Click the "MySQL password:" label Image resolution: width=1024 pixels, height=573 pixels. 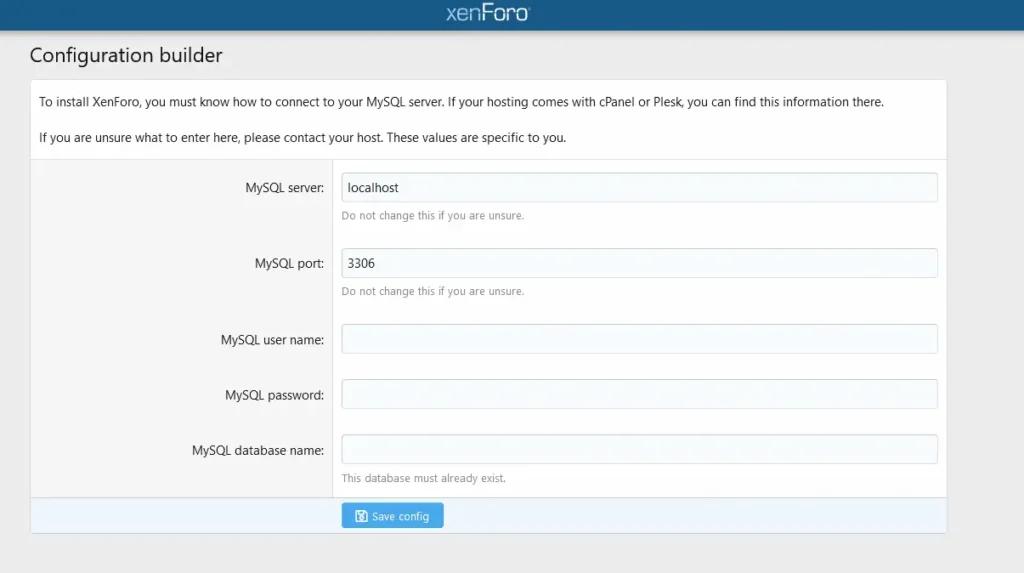[x=274, y=395]
